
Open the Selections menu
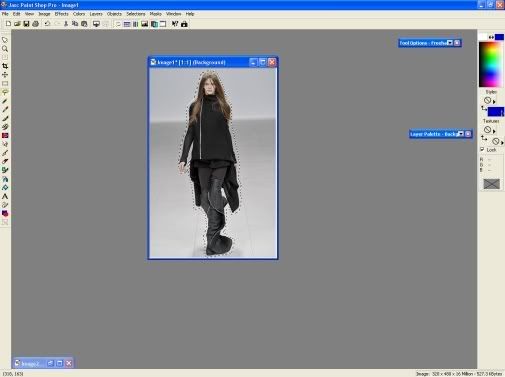(136, 14)
